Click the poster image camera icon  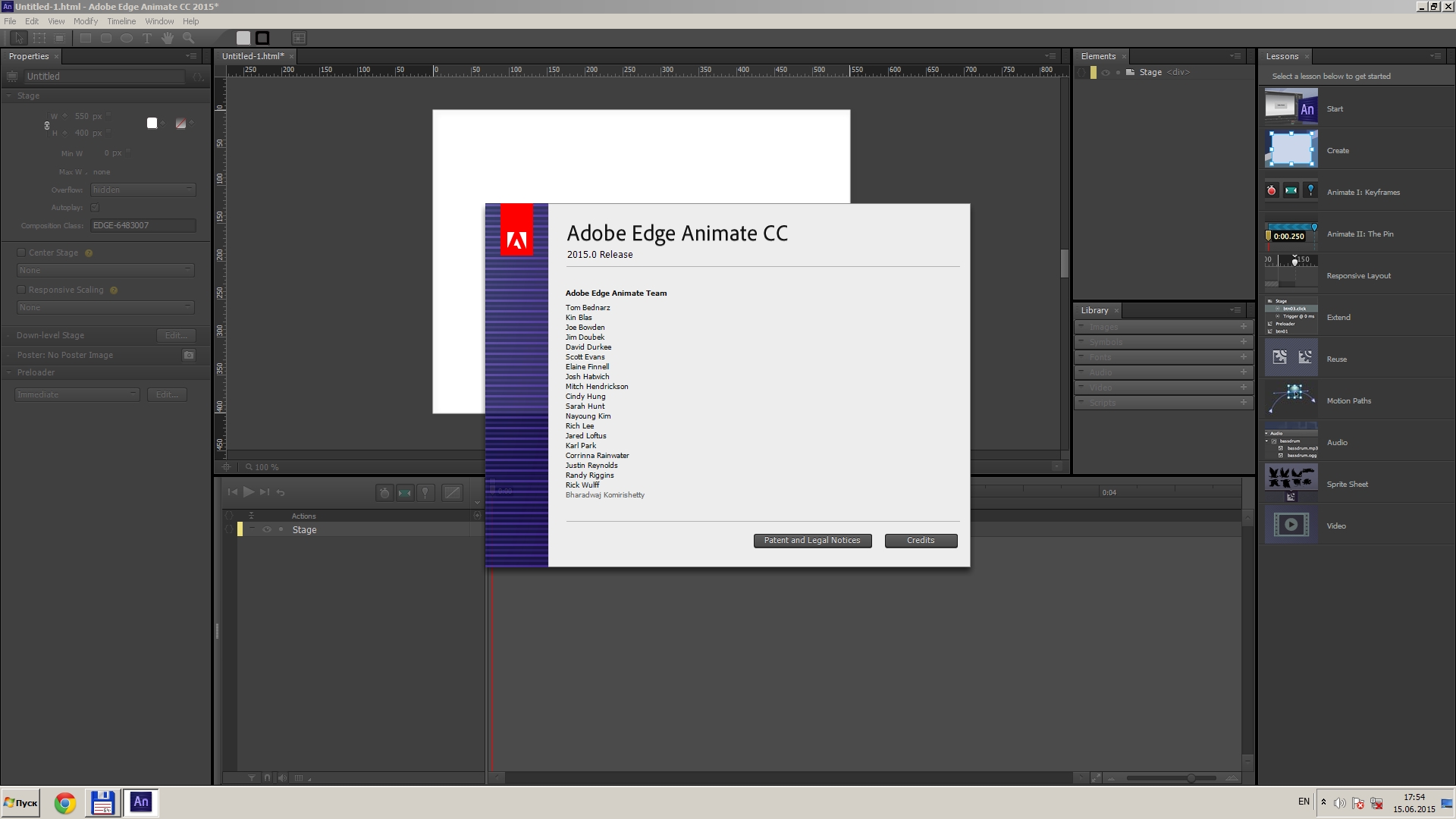(189, 355)
